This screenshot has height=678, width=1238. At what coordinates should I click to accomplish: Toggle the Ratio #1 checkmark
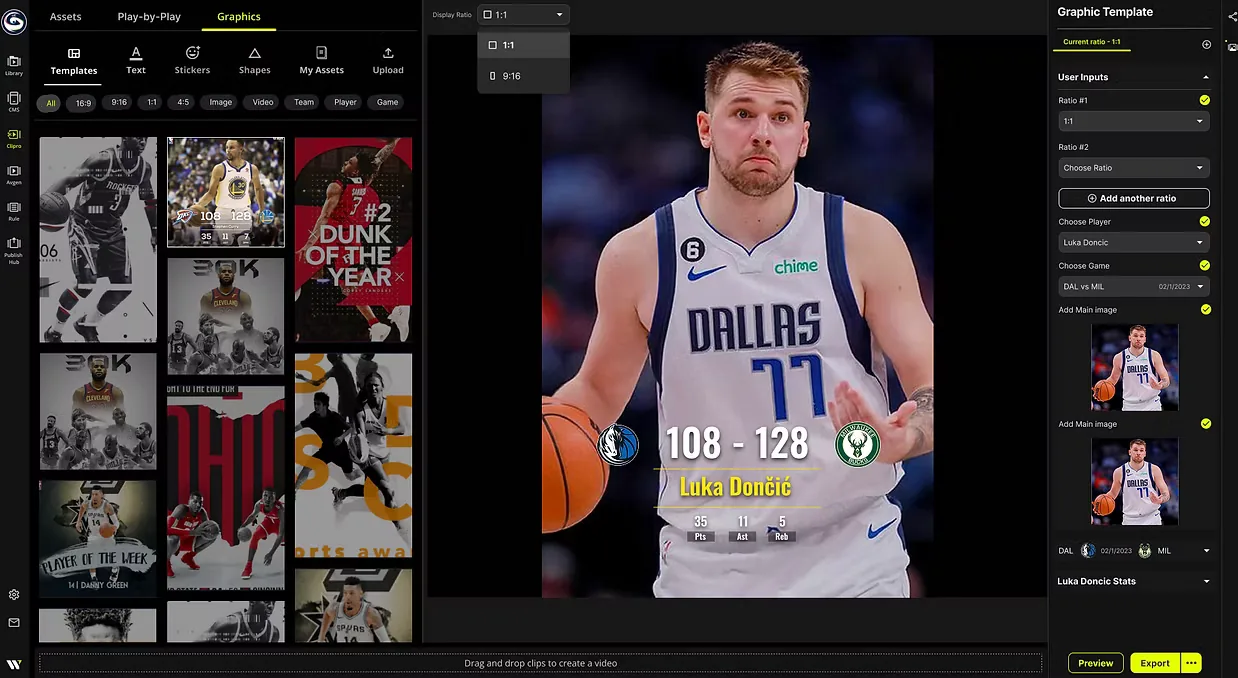(x=1204, y=100)
